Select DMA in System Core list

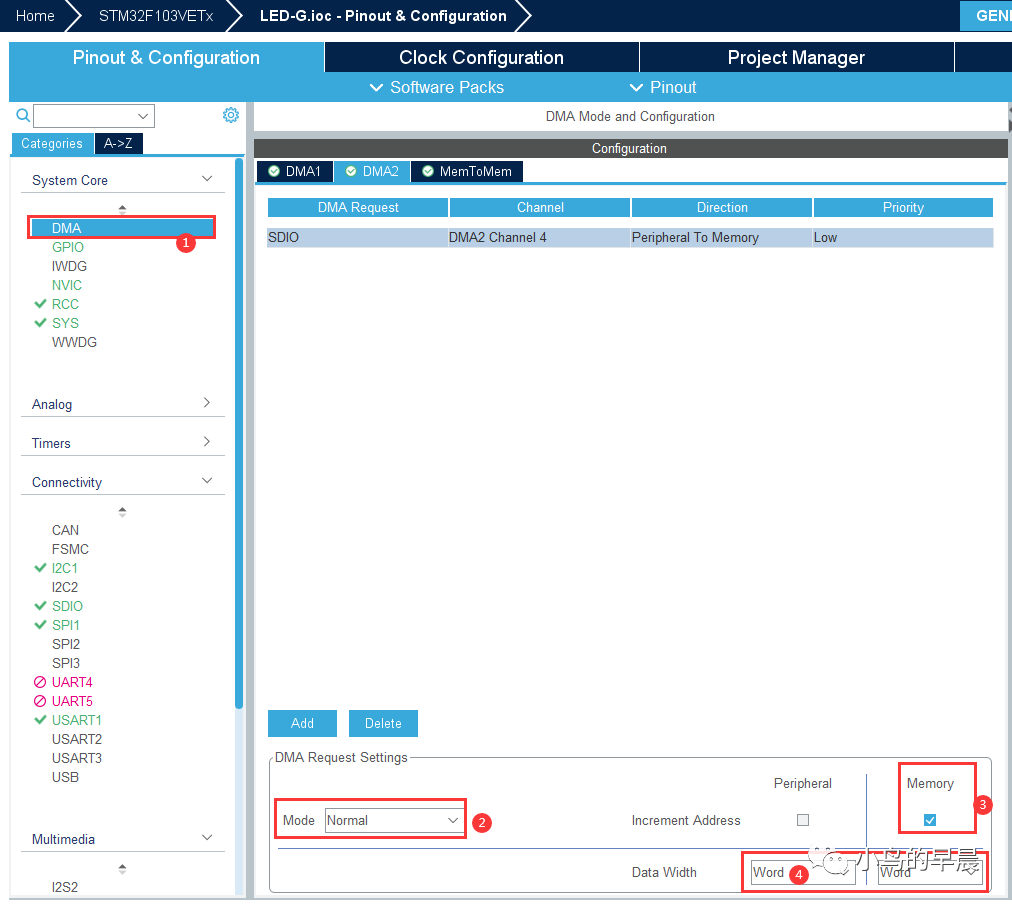point(122,228)
